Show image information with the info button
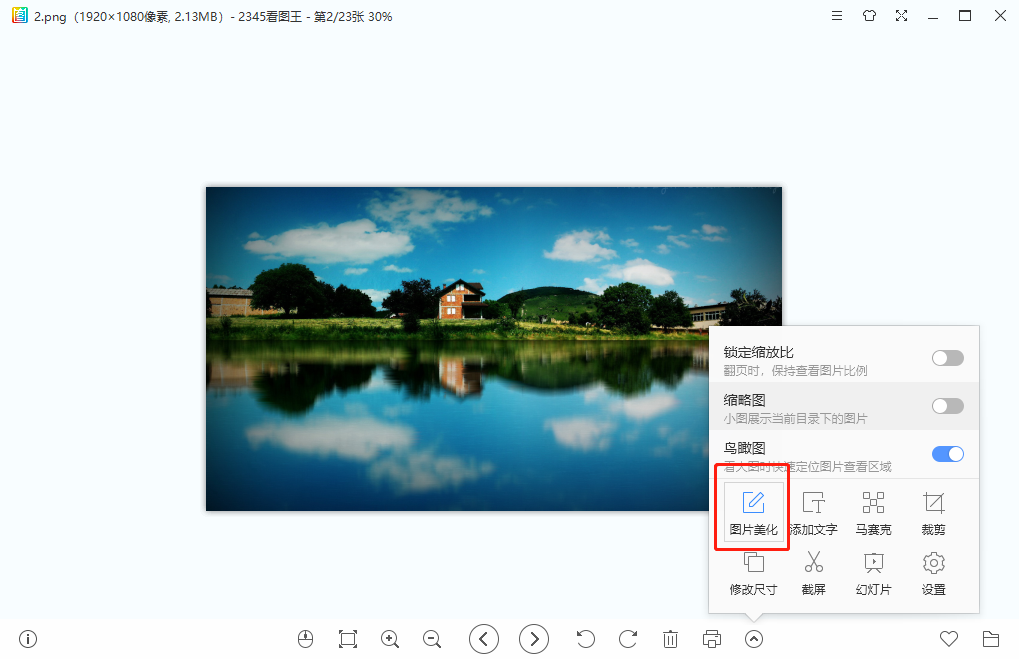The width and height of the screenshot is (1019, 659). (x=27, y=638)
